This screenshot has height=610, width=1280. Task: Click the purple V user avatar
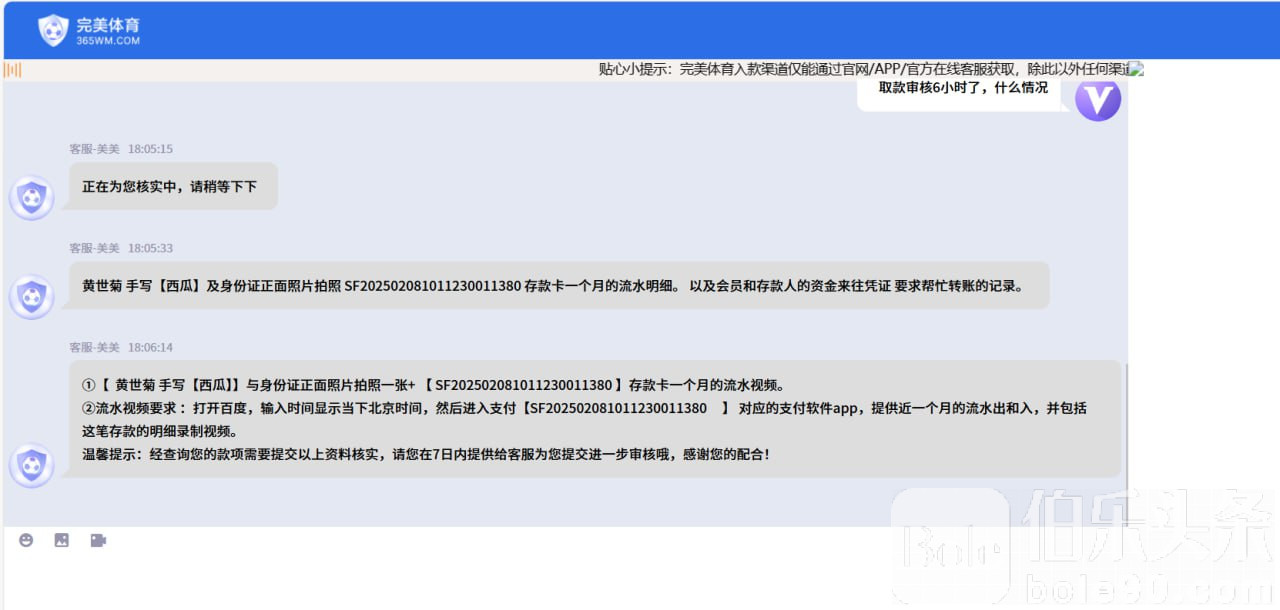(1097, 98)
